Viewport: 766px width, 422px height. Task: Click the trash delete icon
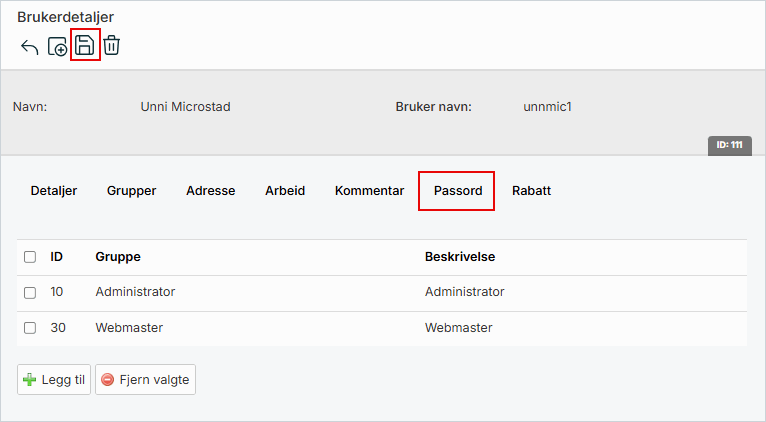(x=112, y=46)
